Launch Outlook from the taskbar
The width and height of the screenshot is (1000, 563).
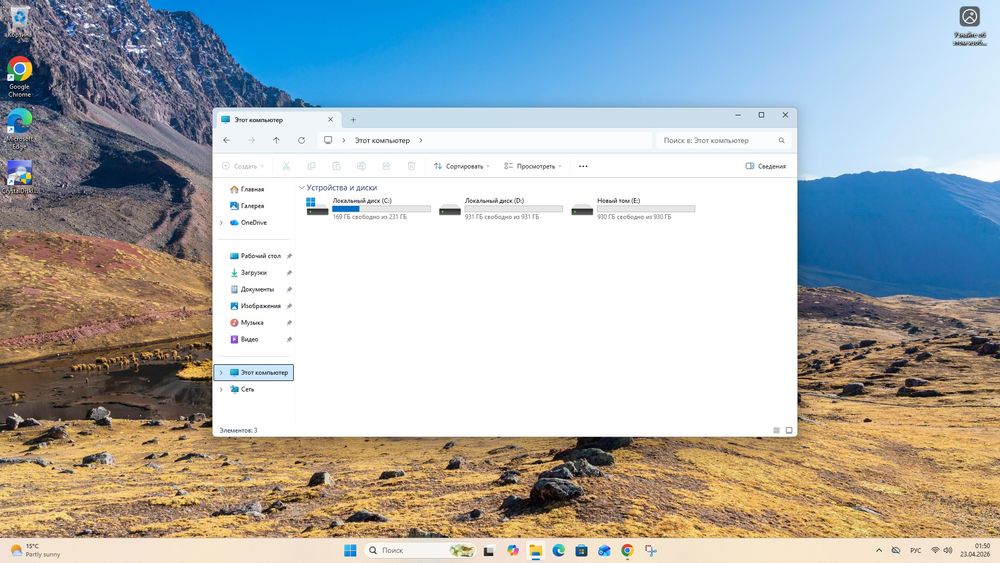pos(604,550)
